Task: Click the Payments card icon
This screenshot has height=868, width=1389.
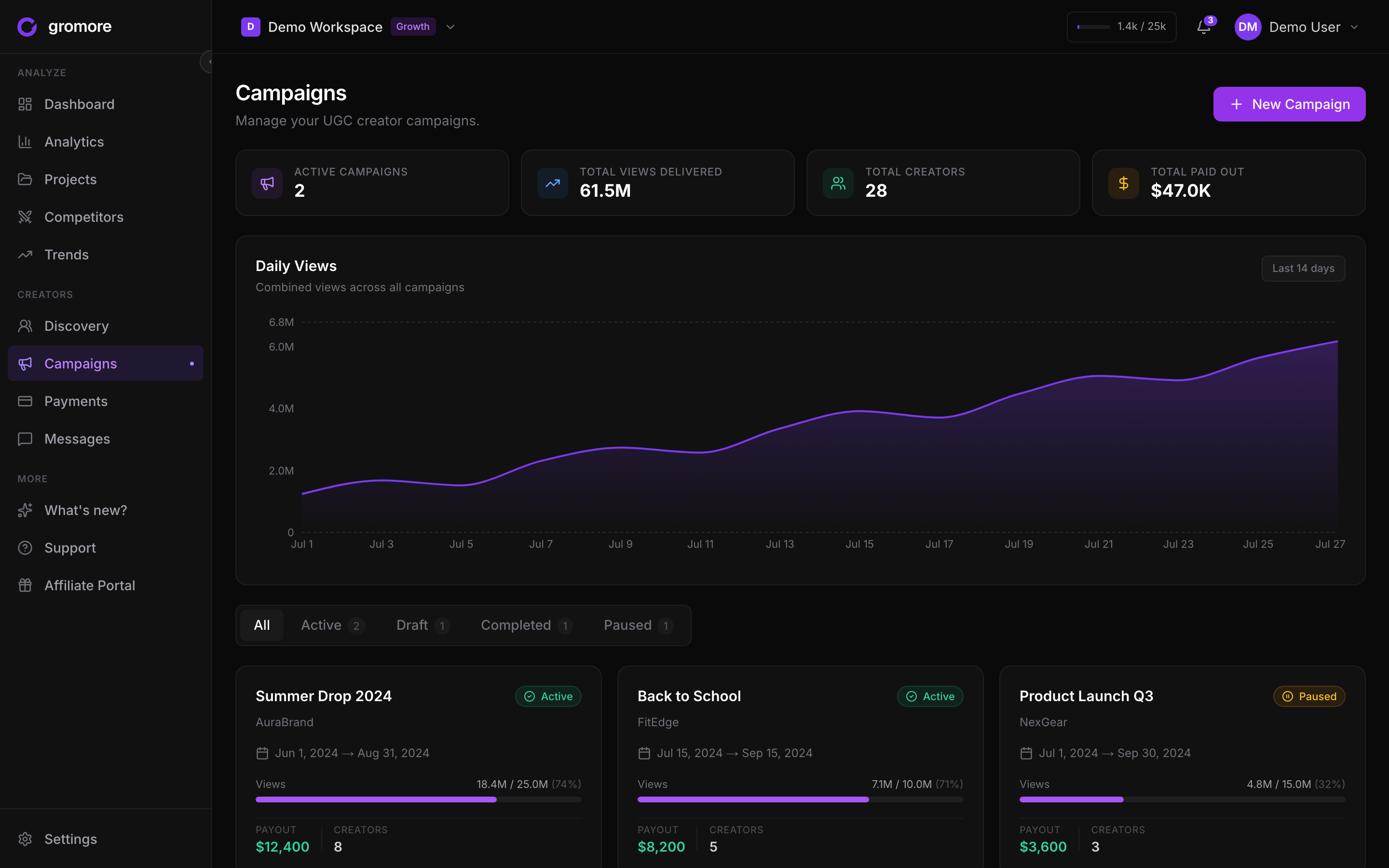Action: coord(25,401)
